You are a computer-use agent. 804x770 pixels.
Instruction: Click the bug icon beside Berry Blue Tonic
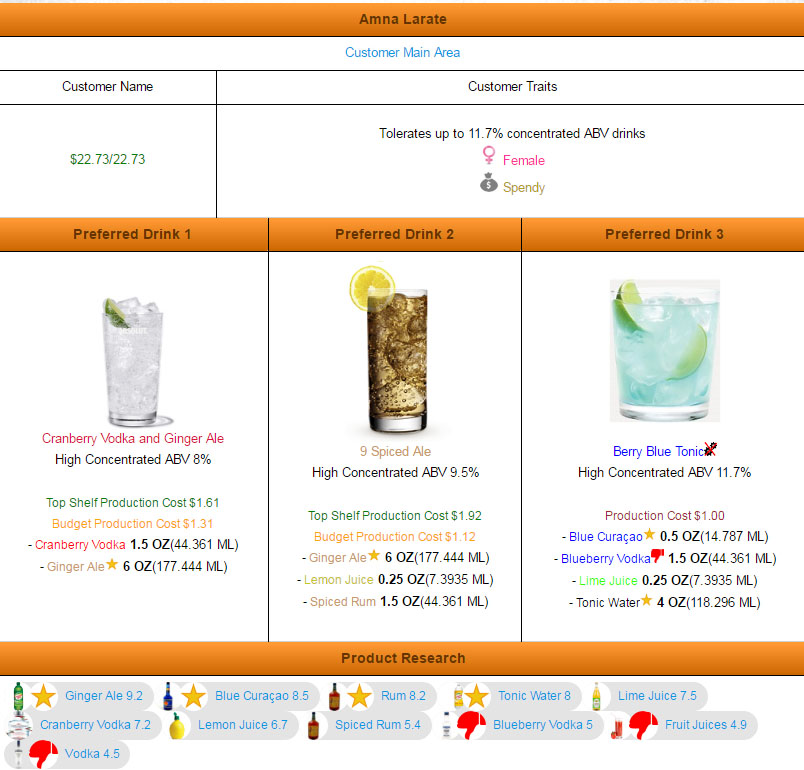coord(710,450)
